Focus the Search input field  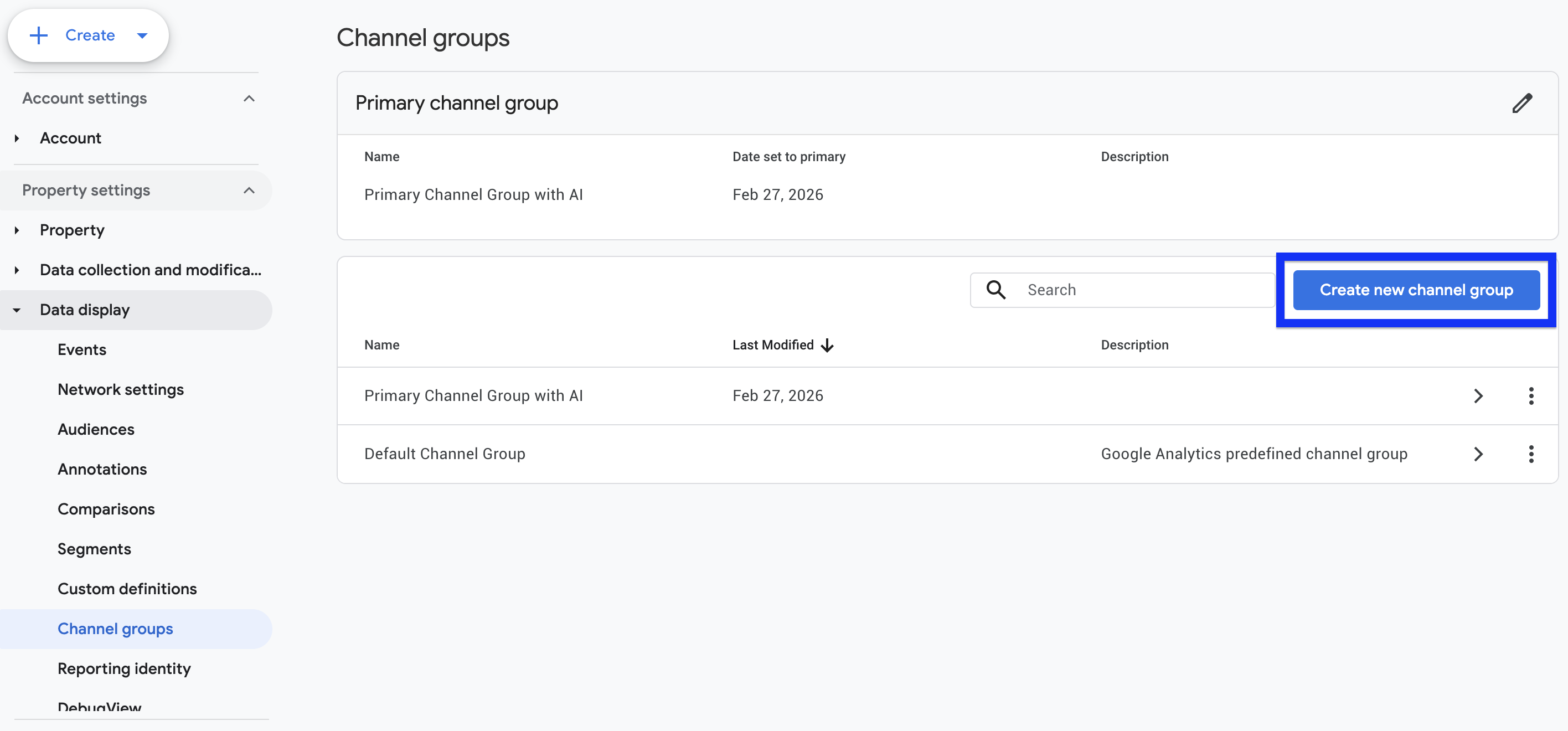coord(1122,290)
